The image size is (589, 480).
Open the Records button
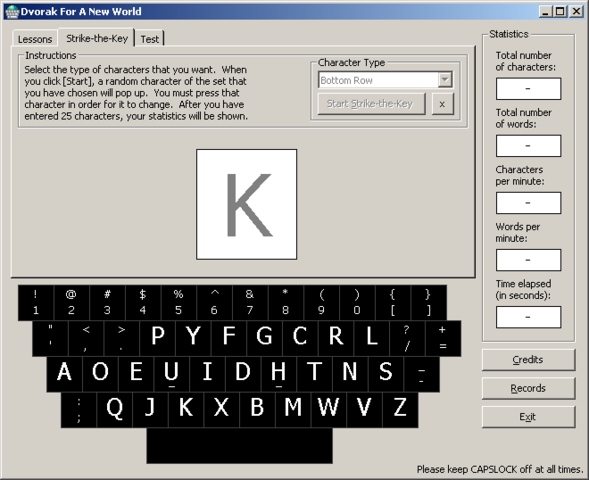tap(528, 388)
